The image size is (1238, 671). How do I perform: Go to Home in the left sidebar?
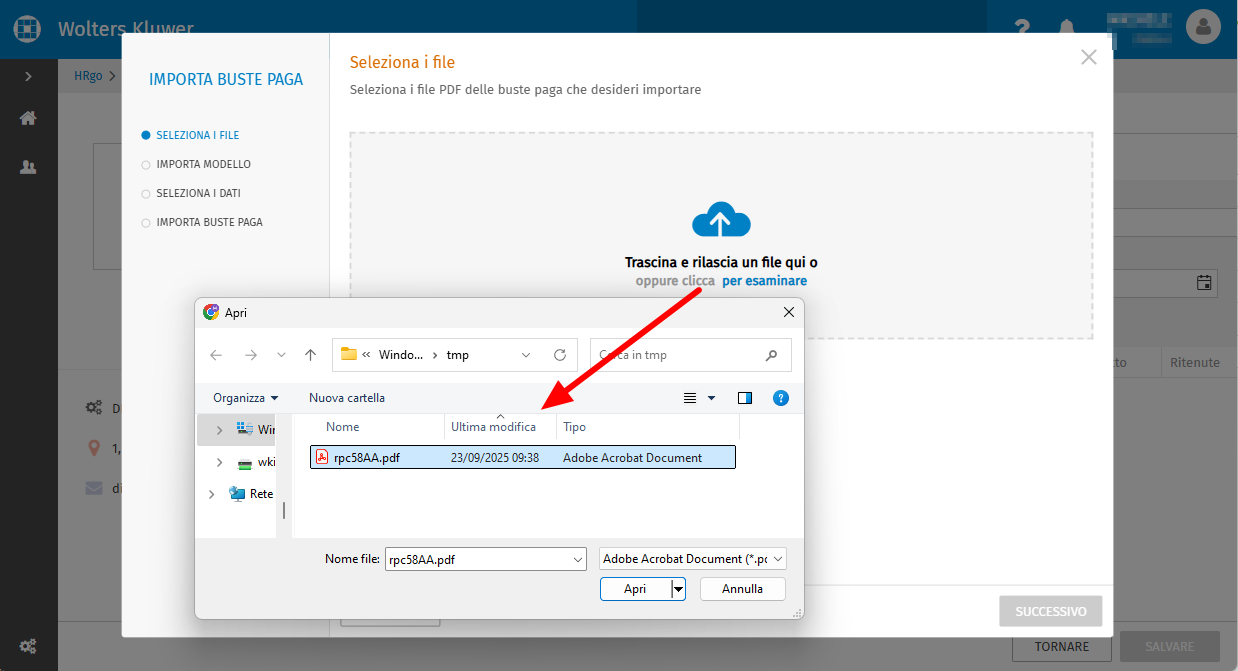click(28, 118)
